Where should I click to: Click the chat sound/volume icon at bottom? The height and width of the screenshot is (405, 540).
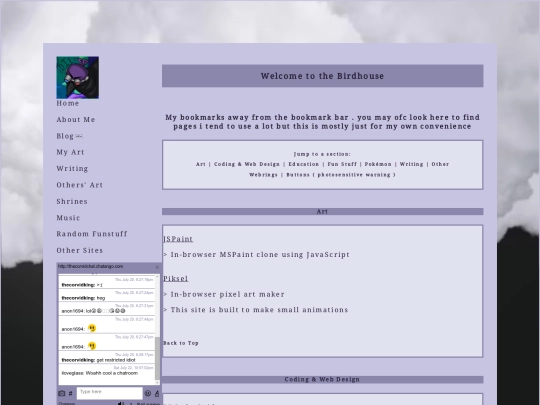click(121, 403)
